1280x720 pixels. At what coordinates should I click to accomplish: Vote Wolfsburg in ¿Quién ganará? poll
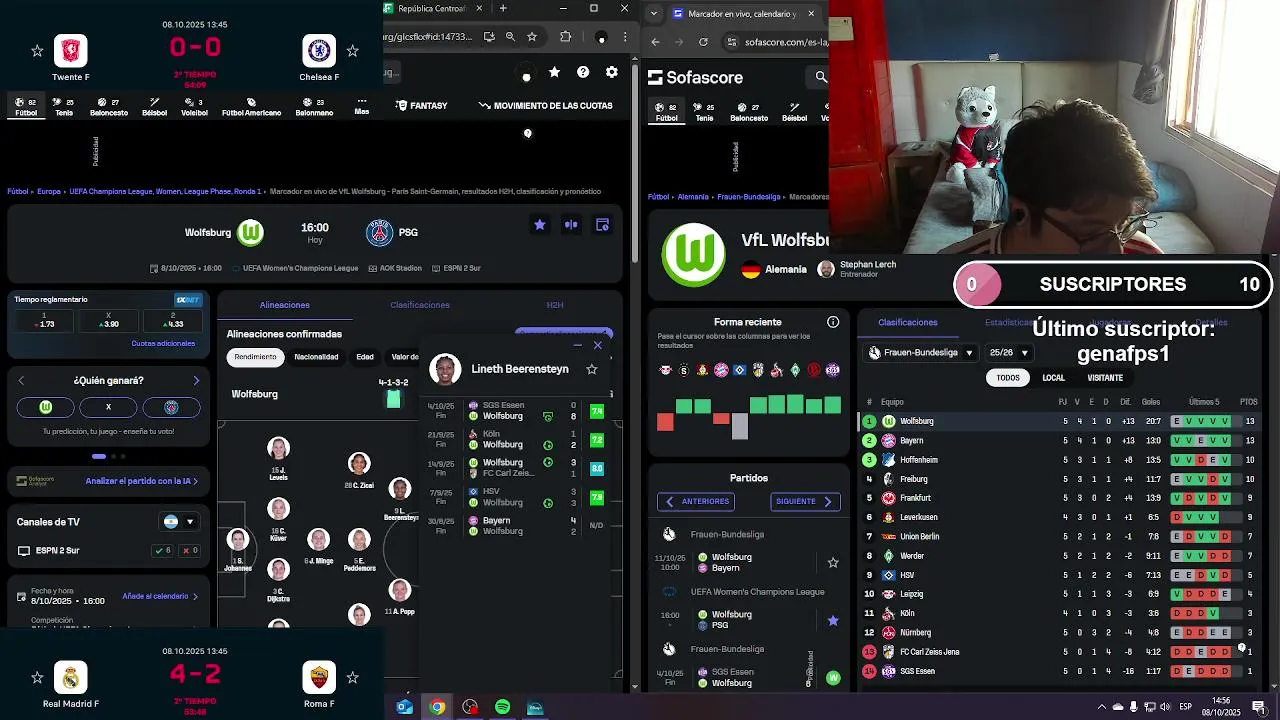45,407
